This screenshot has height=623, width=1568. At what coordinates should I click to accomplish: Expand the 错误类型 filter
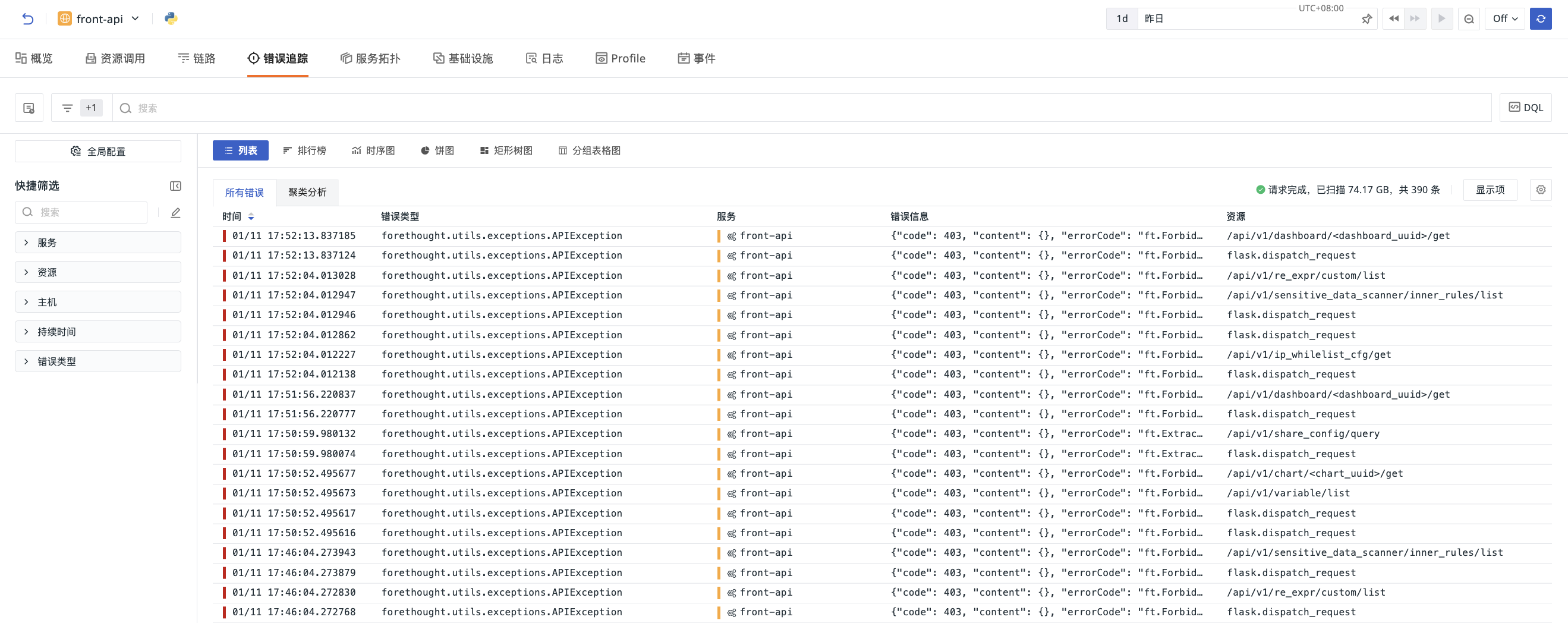[98, 361]
